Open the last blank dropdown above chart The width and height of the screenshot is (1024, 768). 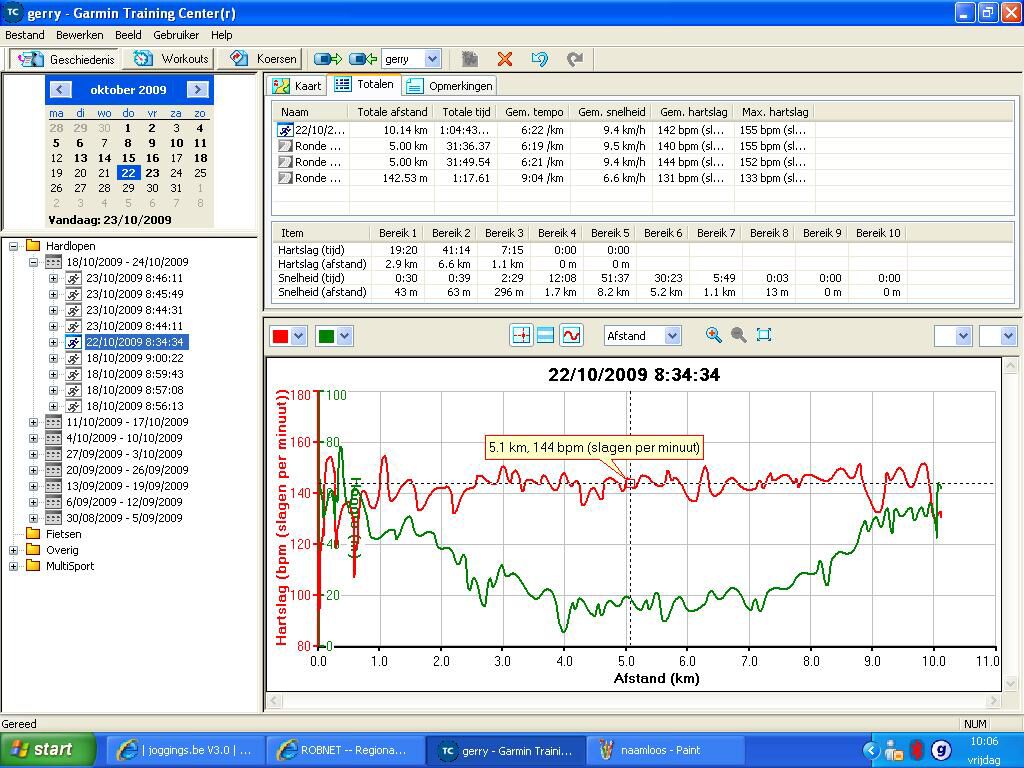[x=1008, y=336]
